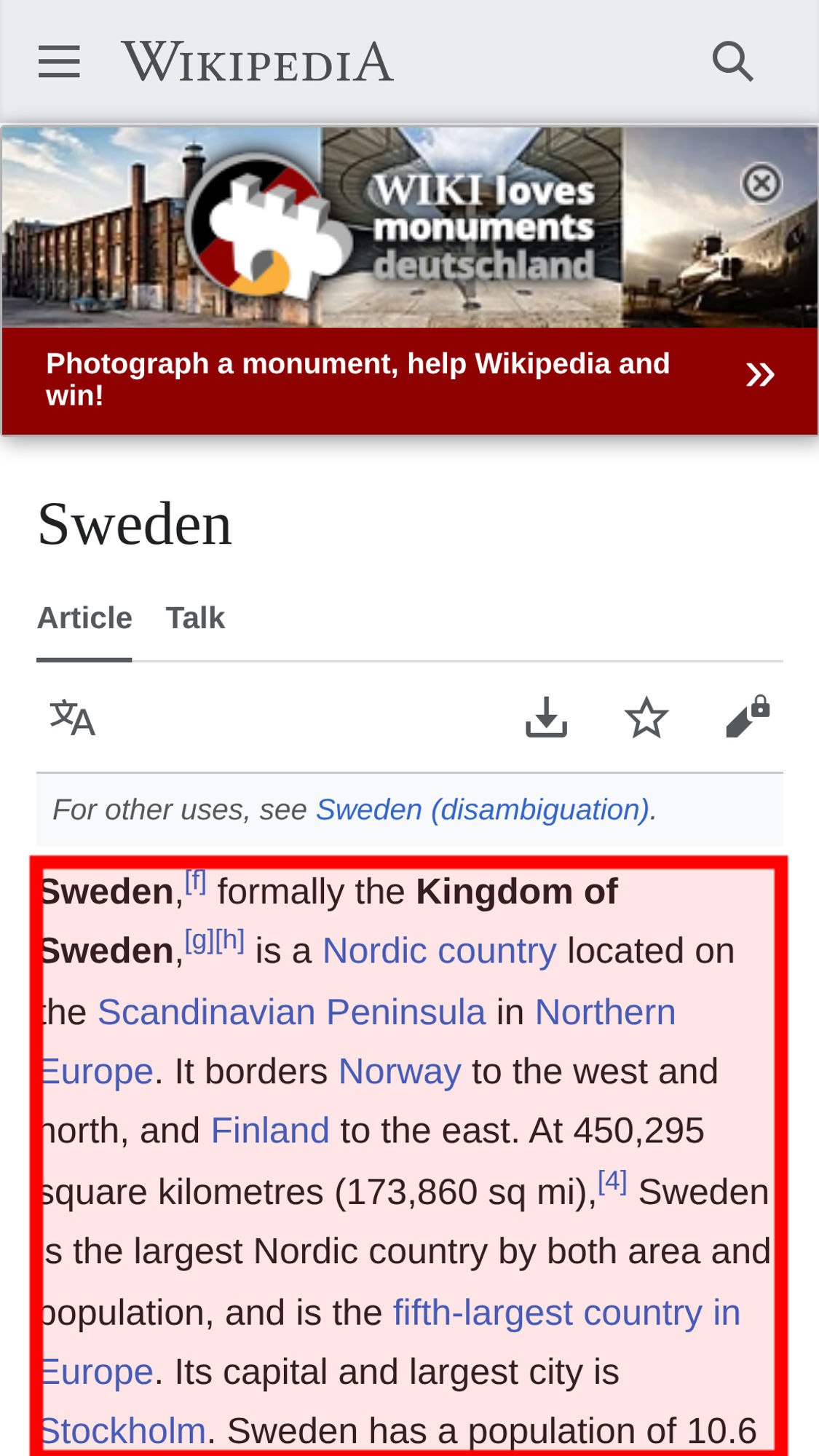The width and height of the screenshot is (819, 1456).
Task: Switch to the Talk tab
Action: tap(195, 618)
